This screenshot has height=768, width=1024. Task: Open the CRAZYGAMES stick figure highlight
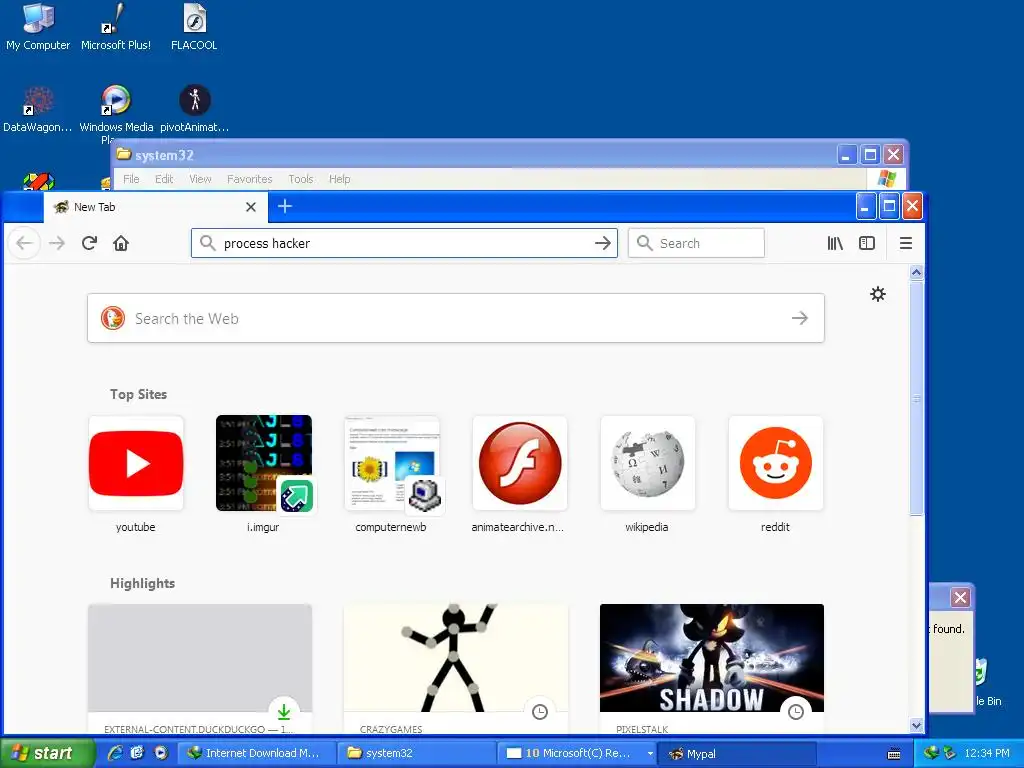click(456, 668)
